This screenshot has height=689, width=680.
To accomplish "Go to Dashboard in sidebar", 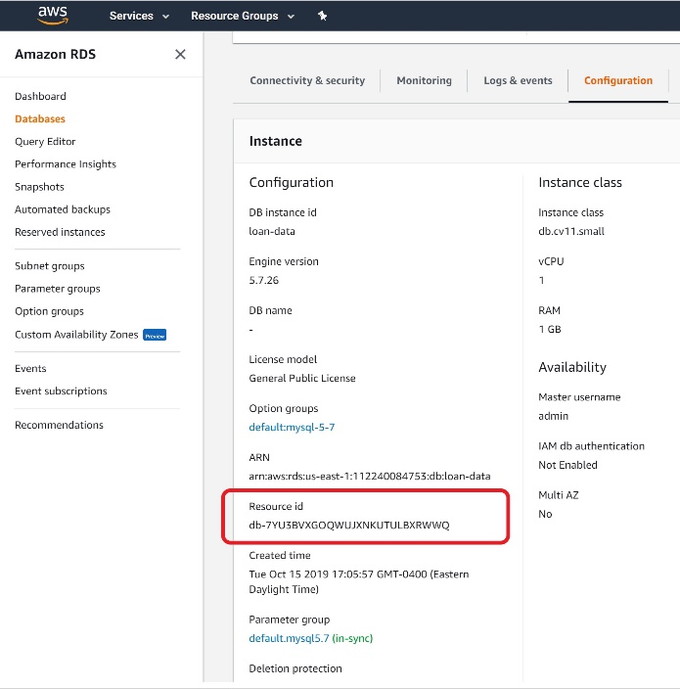I will (x=40, y=96).
